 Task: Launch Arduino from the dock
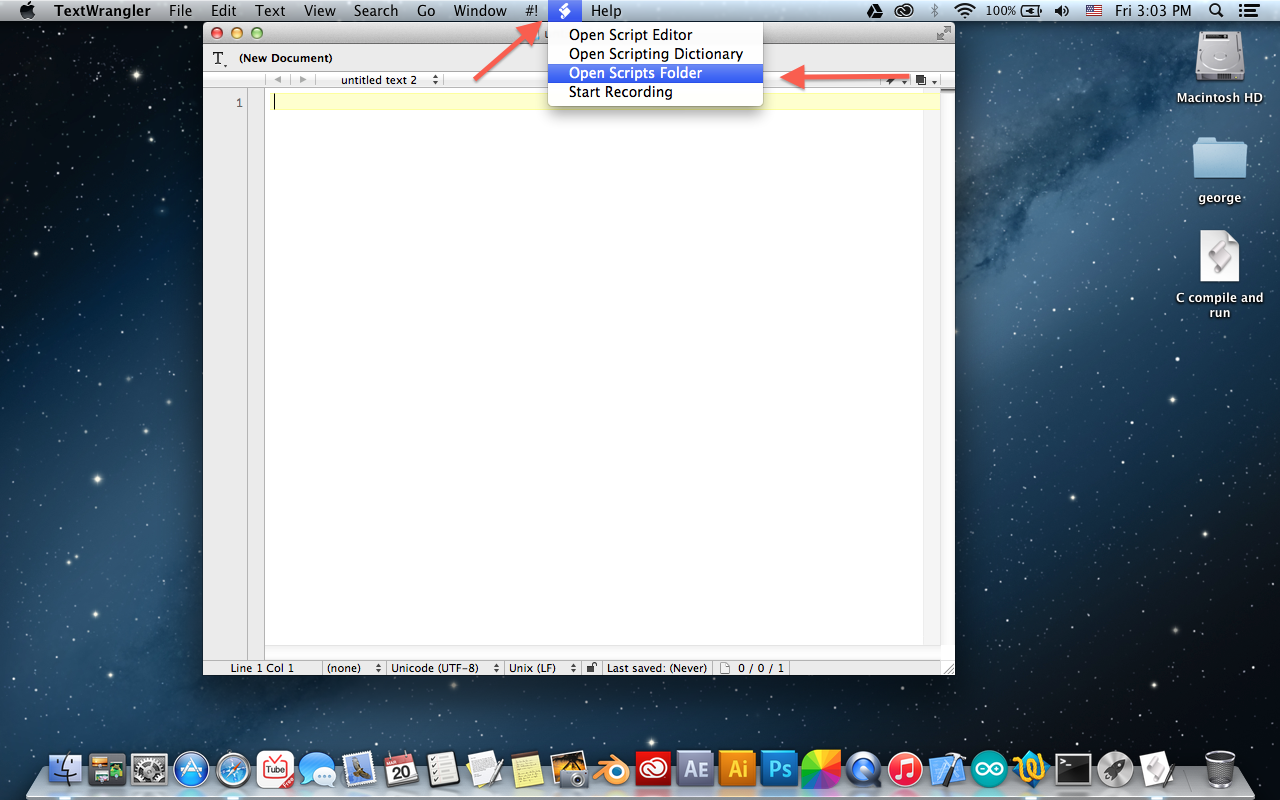pyautogui.click(x=989, y=769)
